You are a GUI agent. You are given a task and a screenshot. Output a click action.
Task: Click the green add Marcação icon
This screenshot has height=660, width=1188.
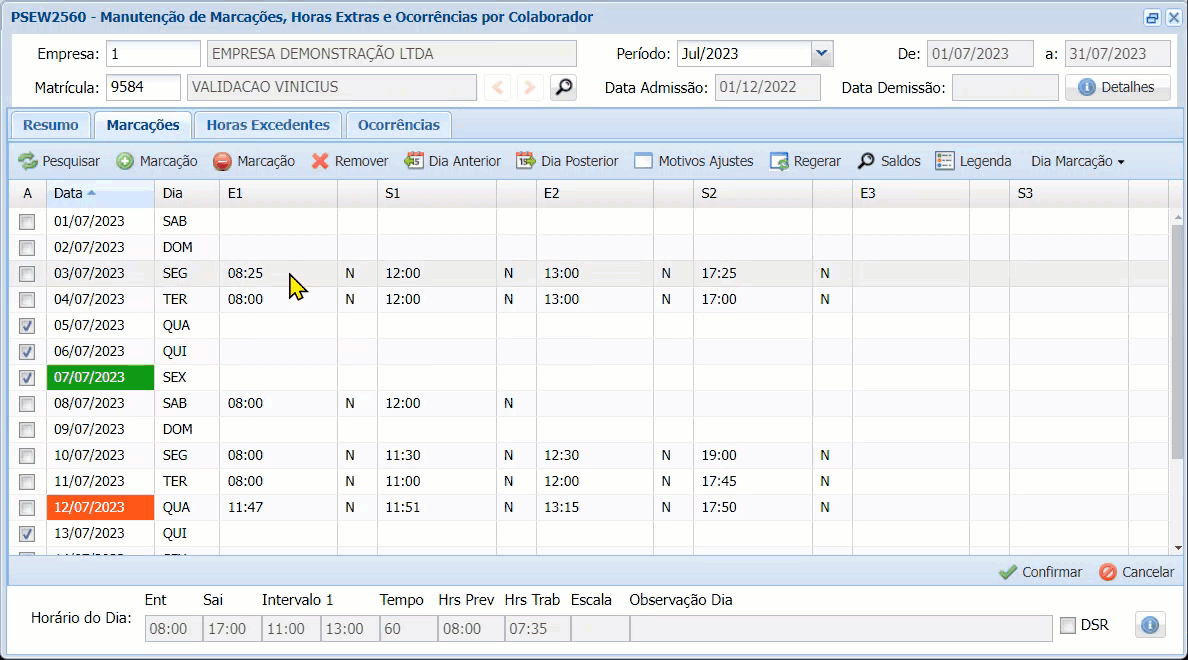[x=125, y=161]
